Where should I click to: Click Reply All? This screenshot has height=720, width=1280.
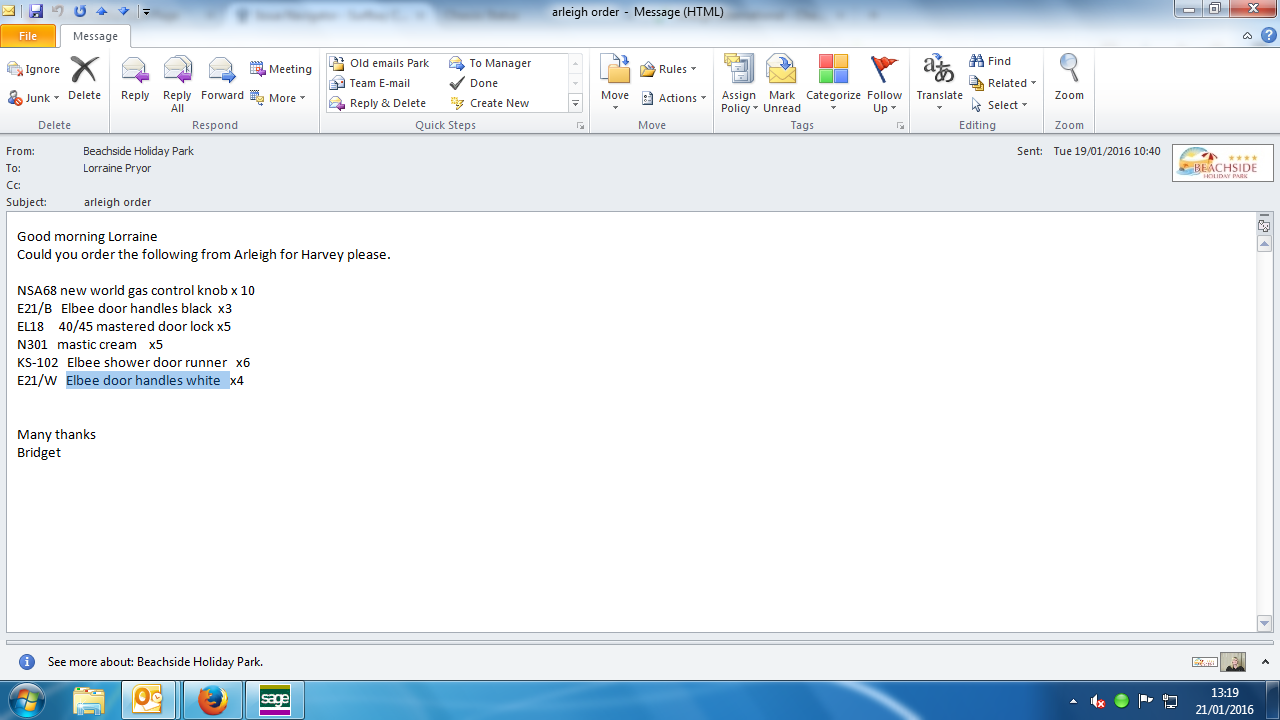tap(177, 84)
